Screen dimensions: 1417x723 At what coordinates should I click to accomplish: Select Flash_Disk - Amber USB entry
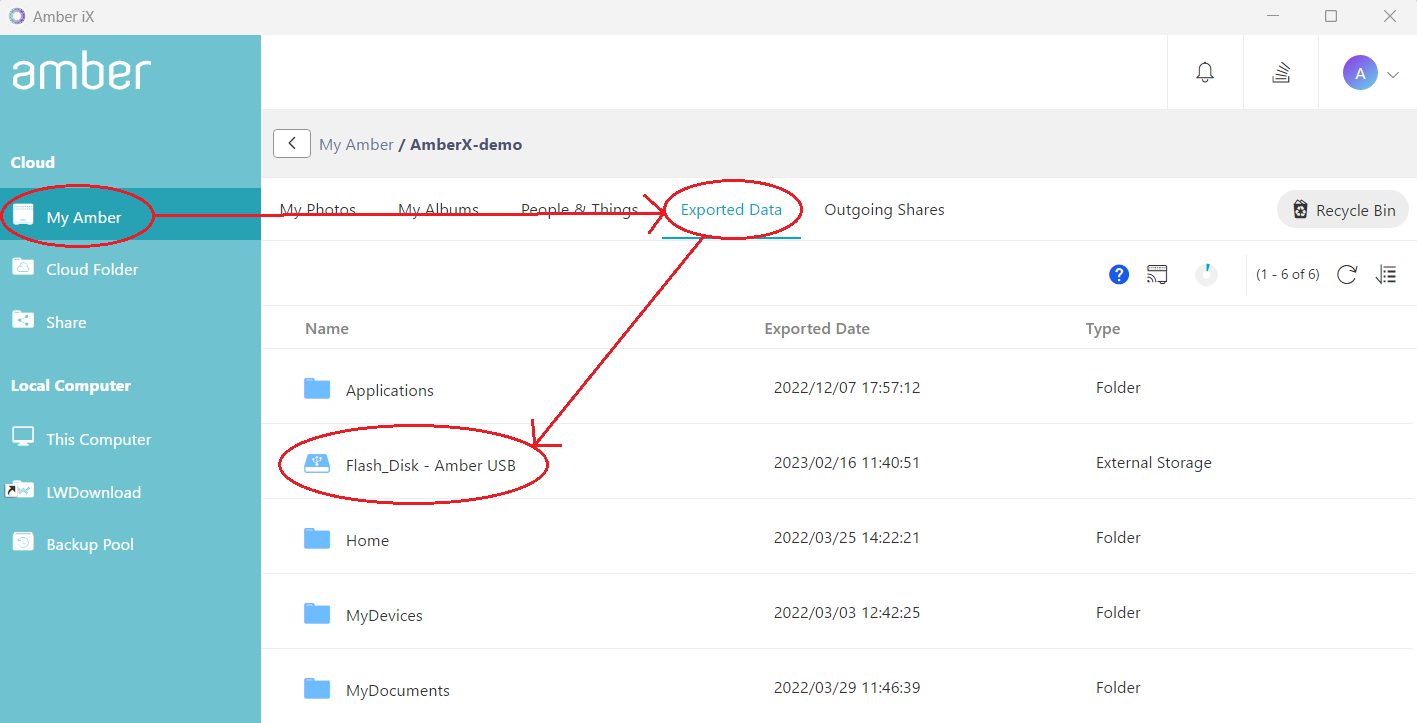[x=431, y=465]
